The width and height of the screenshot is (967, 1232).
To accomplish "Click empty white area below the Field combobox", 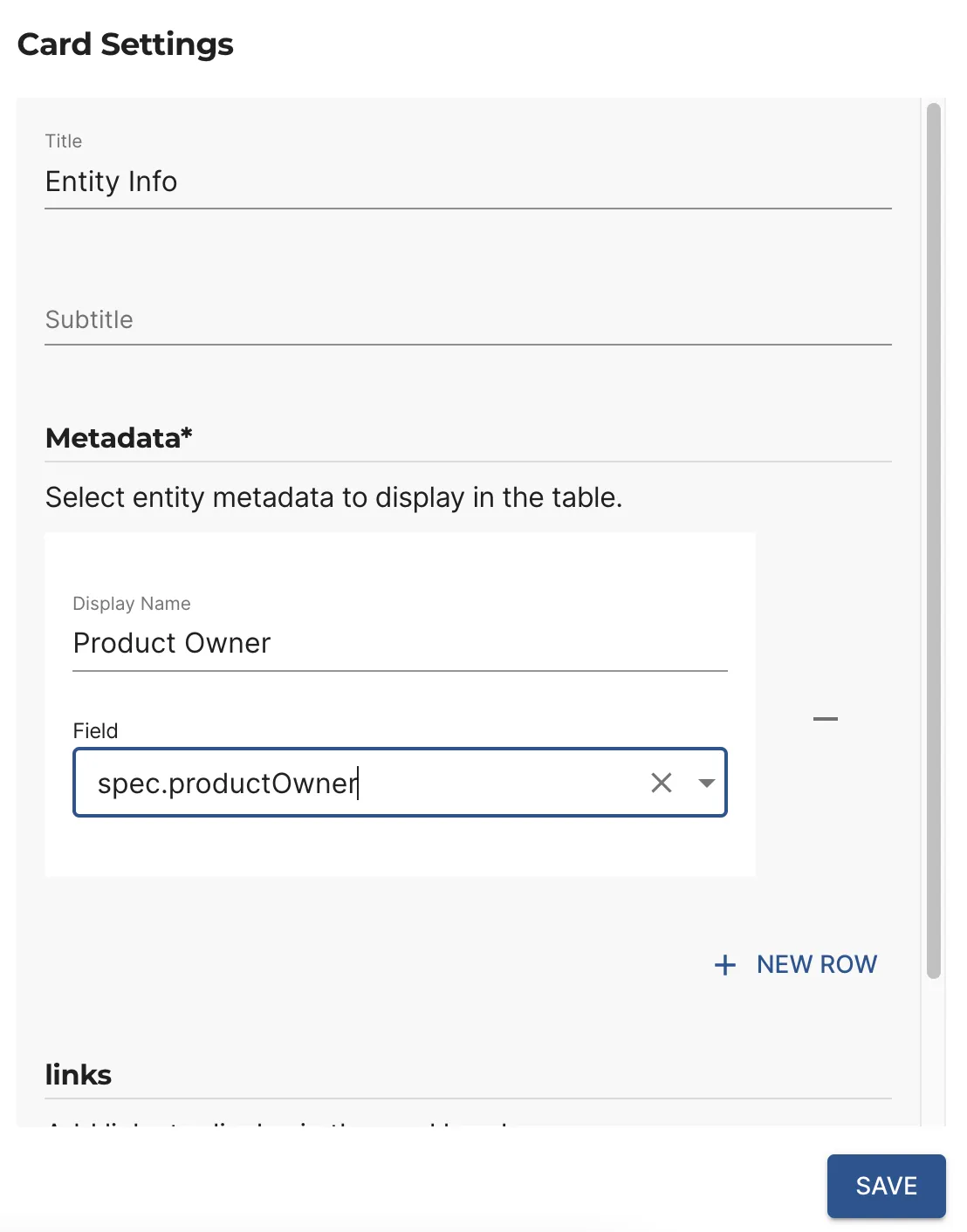I will point(399,846).
